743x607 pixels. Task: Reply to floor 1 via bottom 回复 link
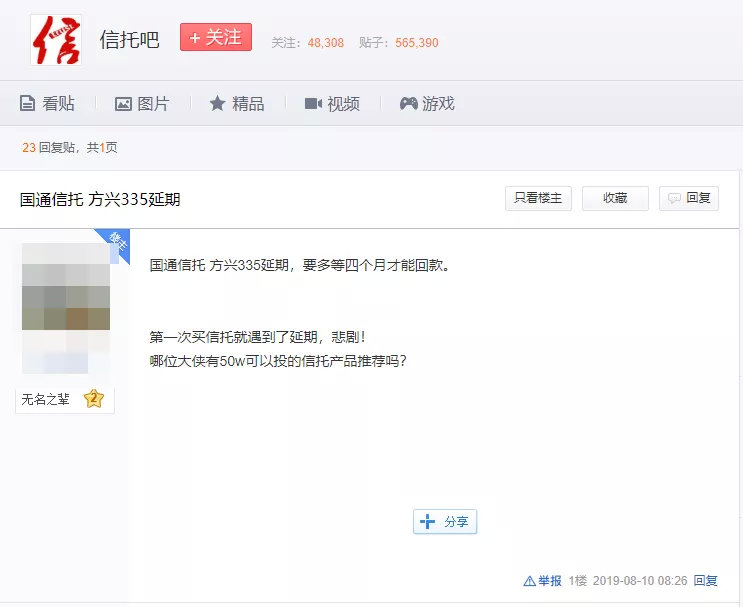coord(706,581)
